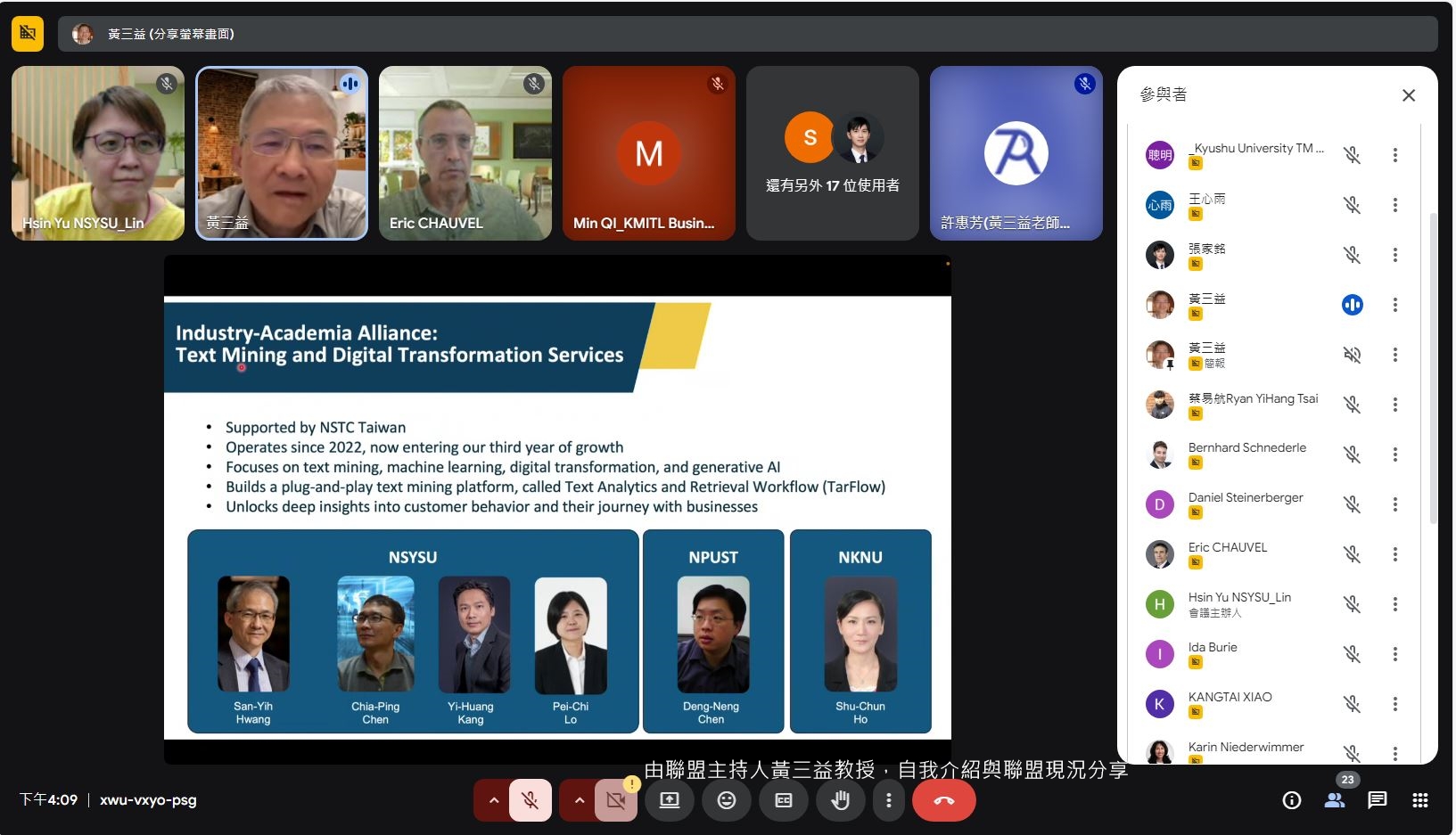Click the 黃三益 (分享螢幕畫面) presenter bar
The height and width of the screenshot is (835, 1456).
[x=748, y=34]
